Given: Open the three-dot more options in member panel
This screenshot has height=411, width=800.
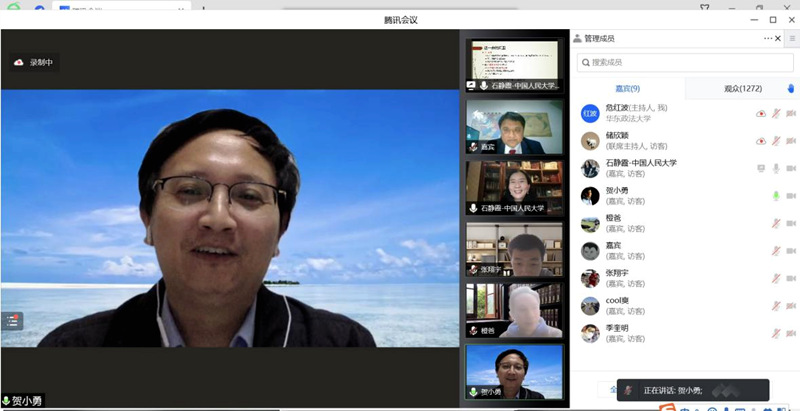Looking at the screenshot, I should (x=768, y=38).
